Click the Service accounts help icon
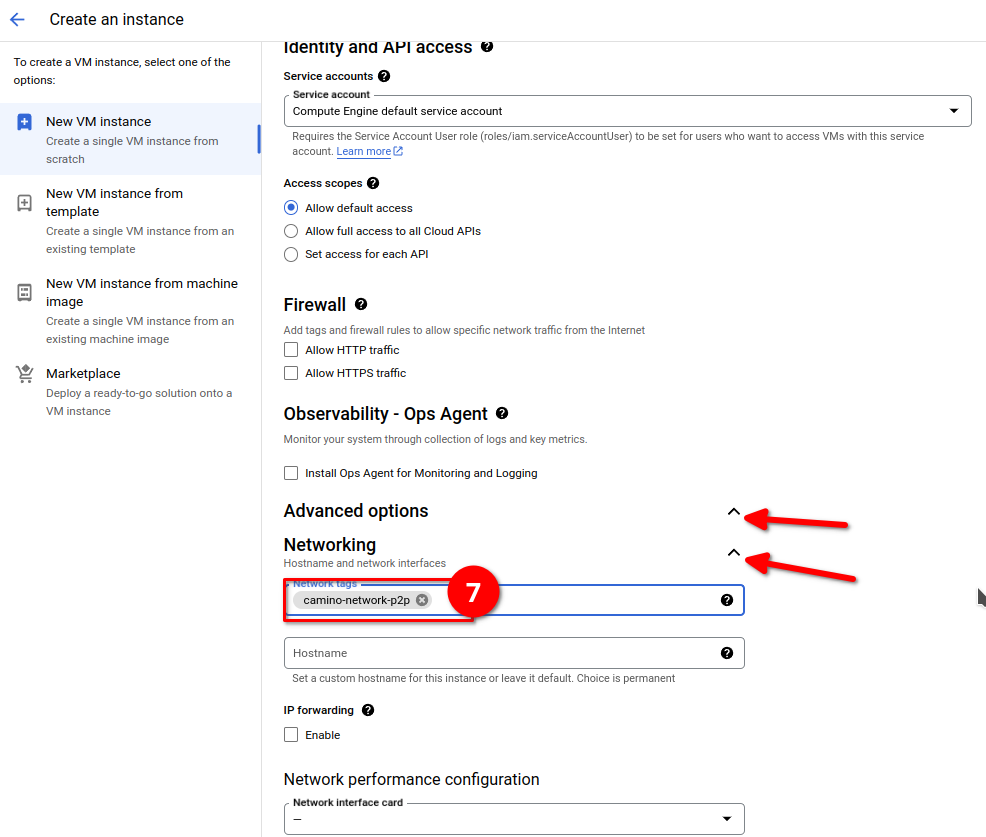This screenshot has width=986, height=837. point(384,76)
